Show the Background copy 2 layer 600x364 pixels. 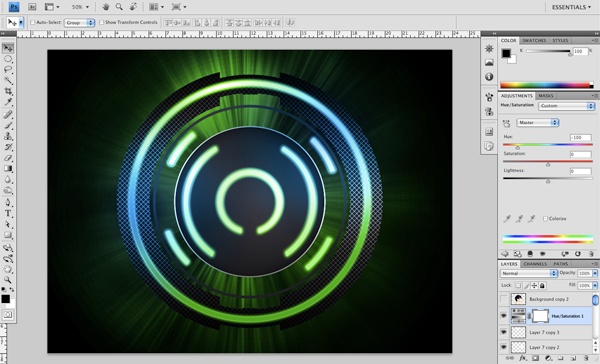(504, 299)
